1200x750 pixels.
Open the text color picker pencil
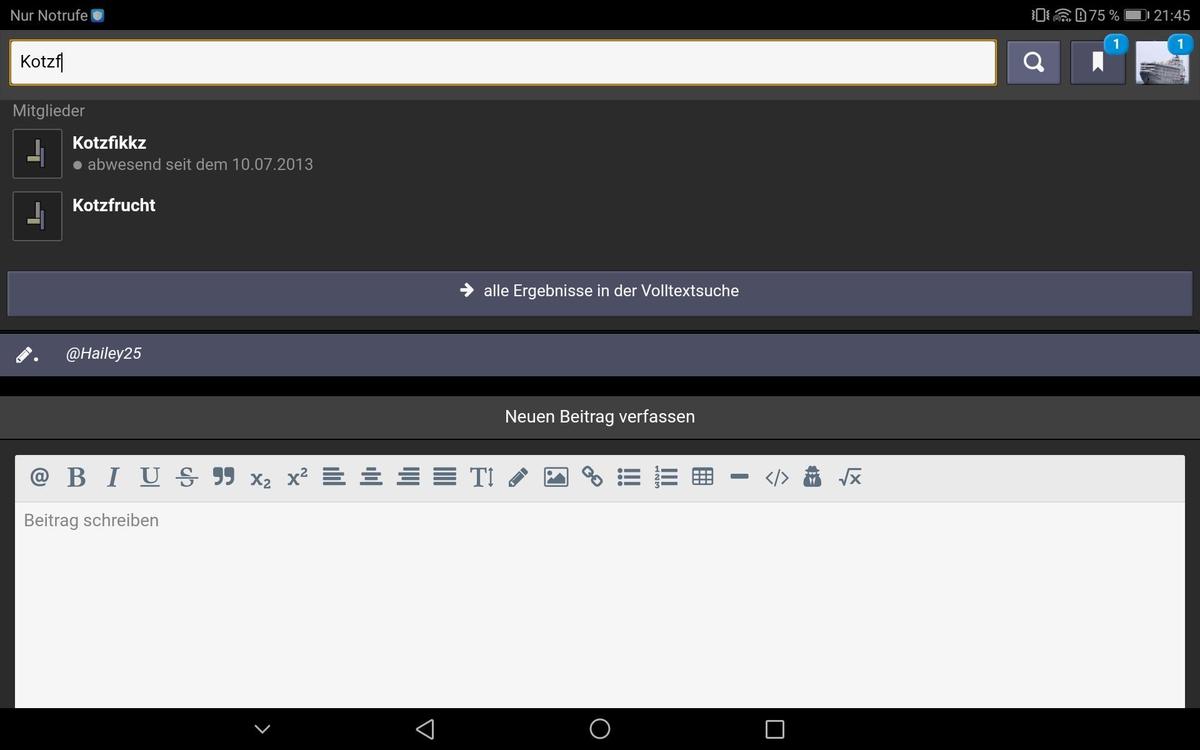(x=518, y=477)
